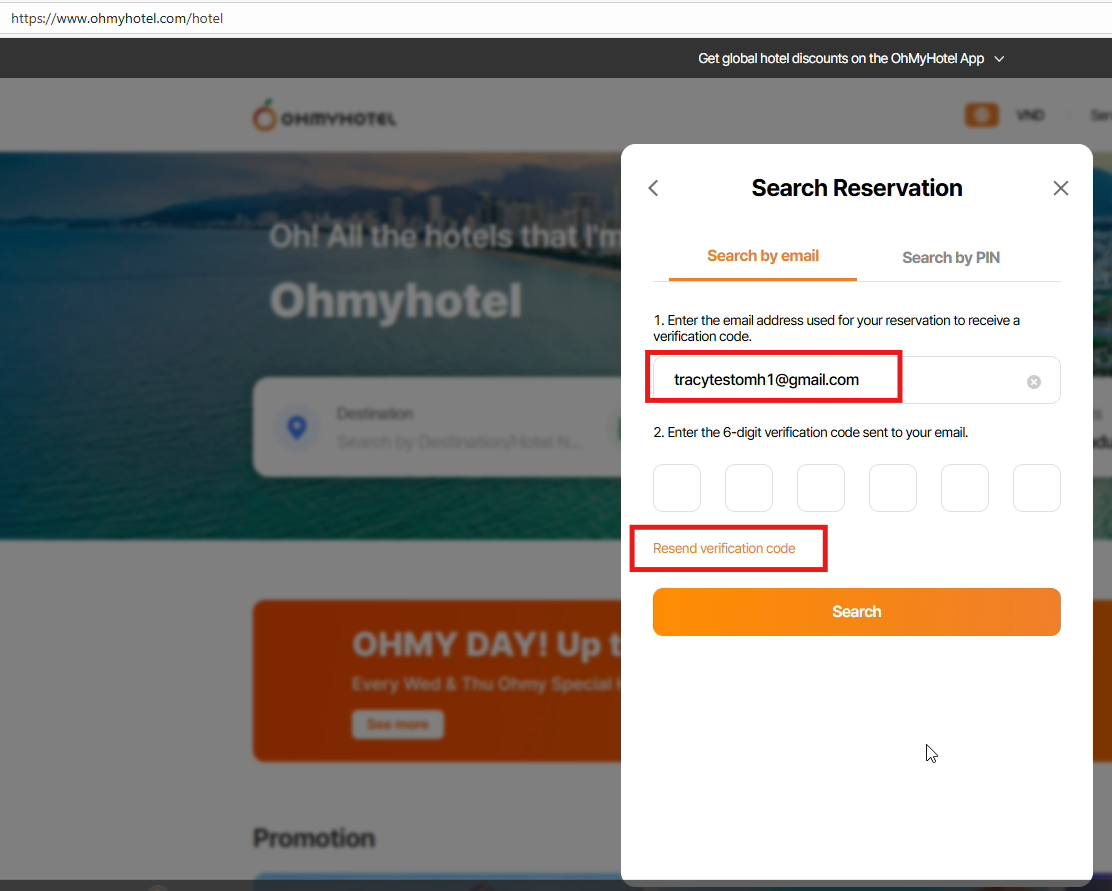
Task: Click the third verification code box
Action: click(821, 488)
